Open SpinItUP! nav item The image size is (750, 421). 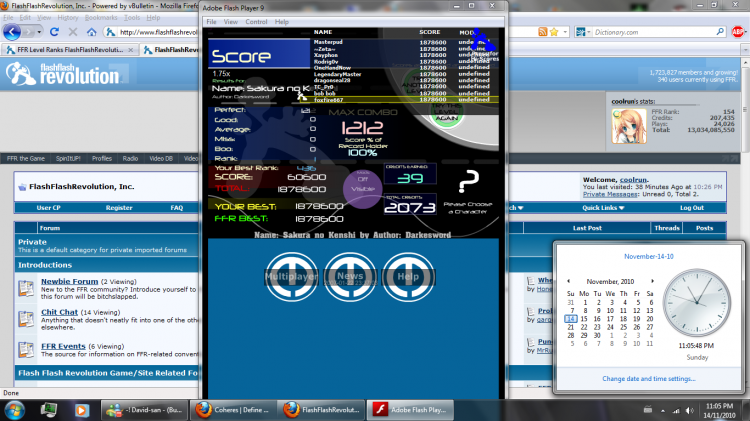tap(68, 158)
